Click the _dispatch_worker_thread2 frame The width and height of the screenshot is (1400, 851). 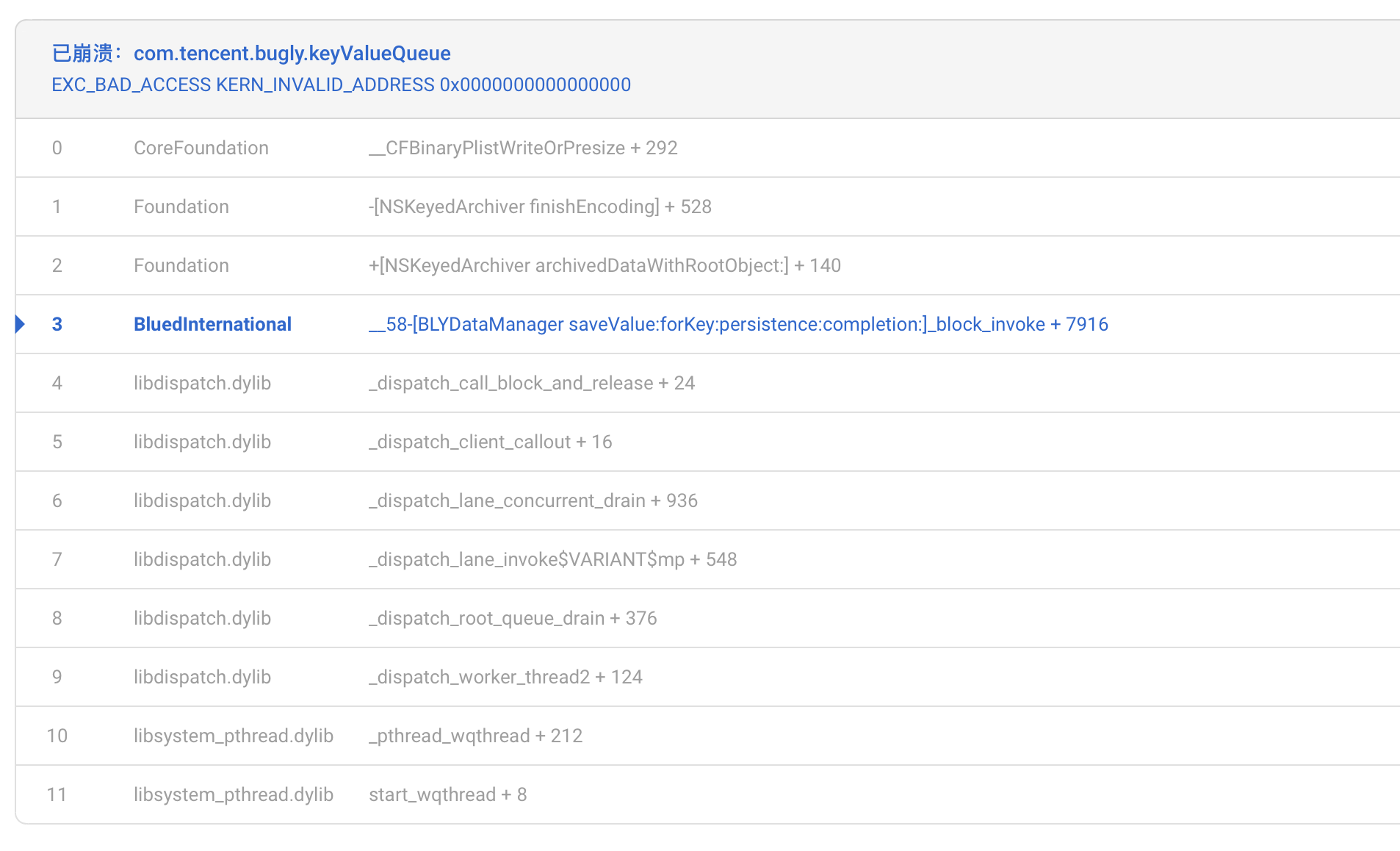[505, 677]
